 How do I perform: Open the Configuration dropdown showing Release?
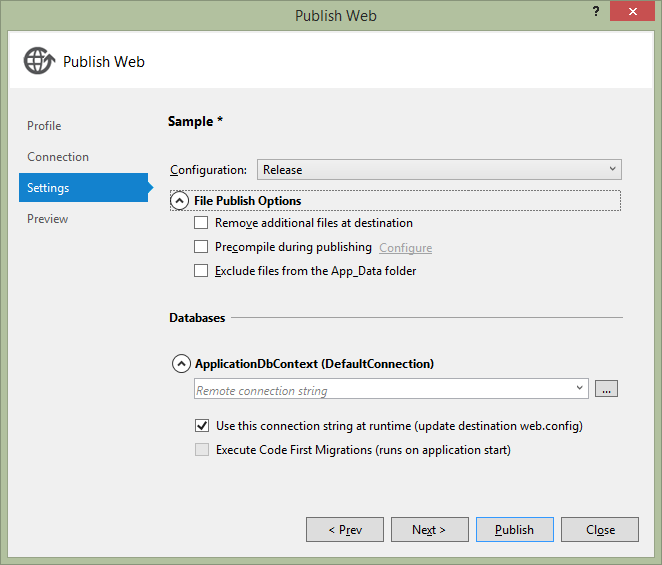pyautogui.click(x=439, y=170)
